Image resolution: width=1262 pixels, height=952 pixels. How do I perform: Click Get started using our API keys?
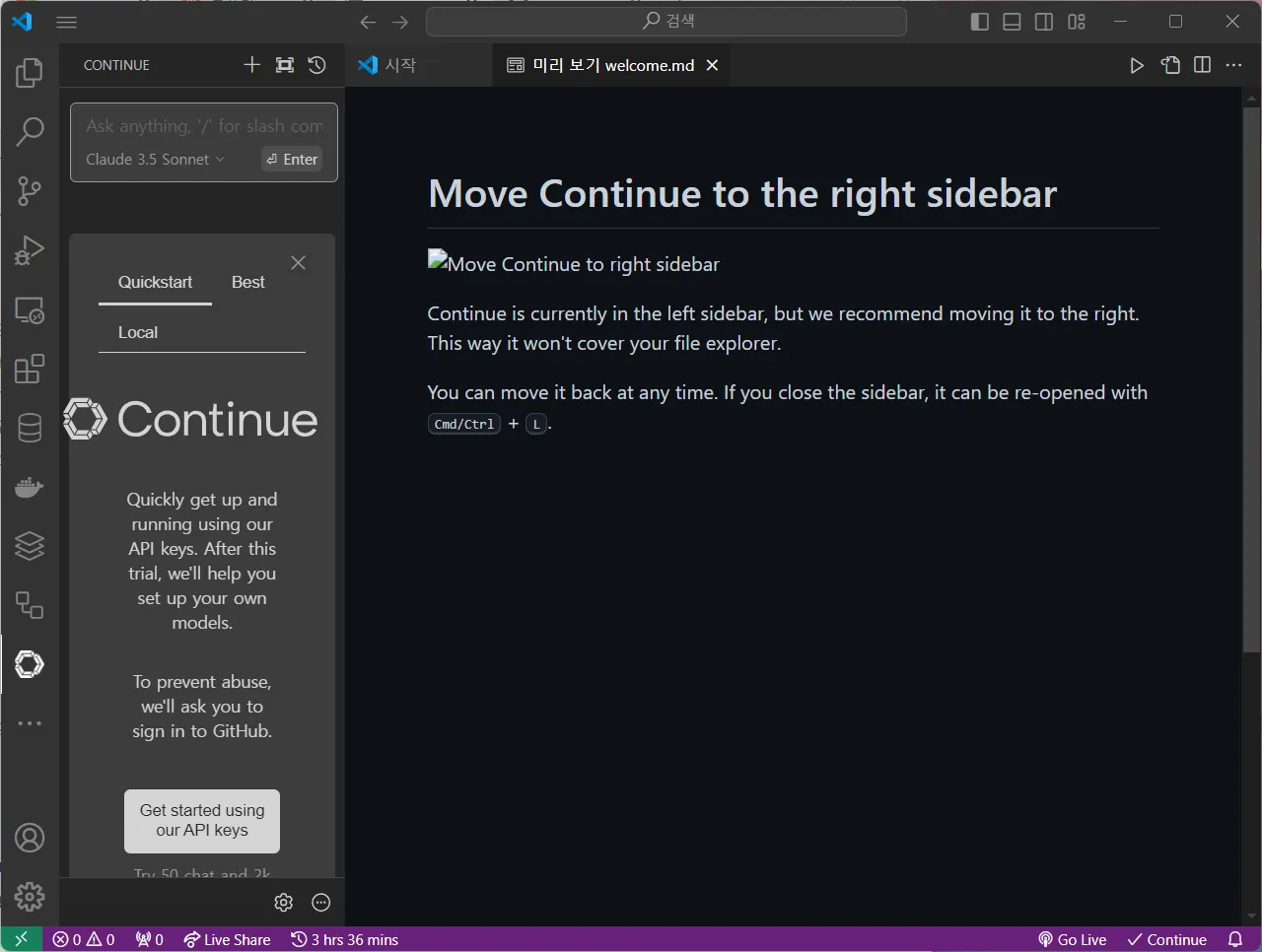point(202,821)
